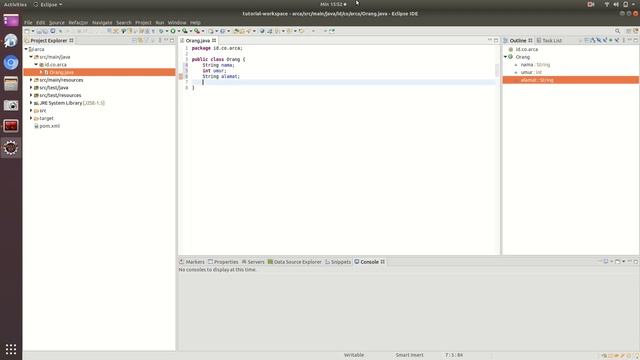Switch to the Markers tab
The width and height of the screenshot is (640, 360).
(x=192, y=262)
